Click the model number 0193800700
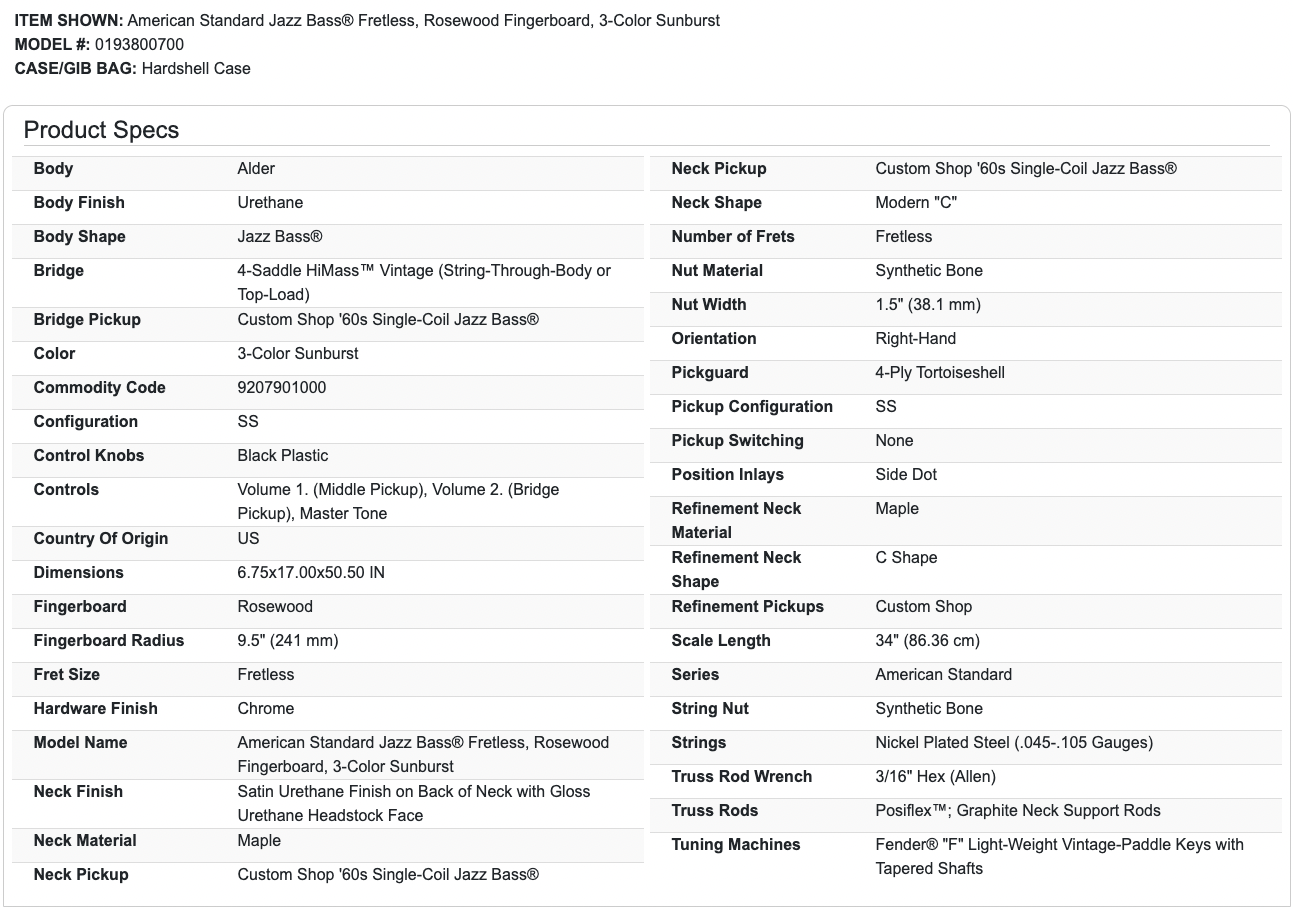Image resolution: width=1293 pixels, height=910 pixels. [139, 44]
